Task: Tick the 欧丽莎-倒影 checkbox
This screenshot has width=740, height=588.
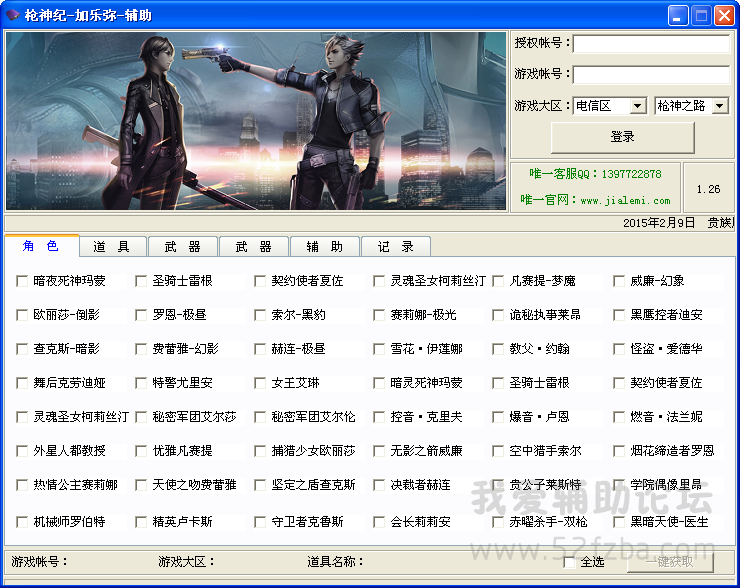Action: point(22,315)
